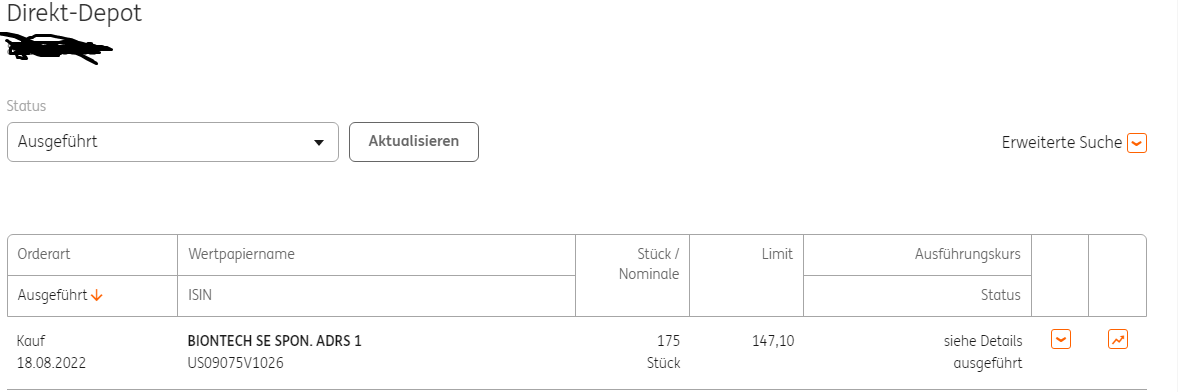
Task: Open the Erweiterte Suche text link
Action: click(x=1062, y=143)
